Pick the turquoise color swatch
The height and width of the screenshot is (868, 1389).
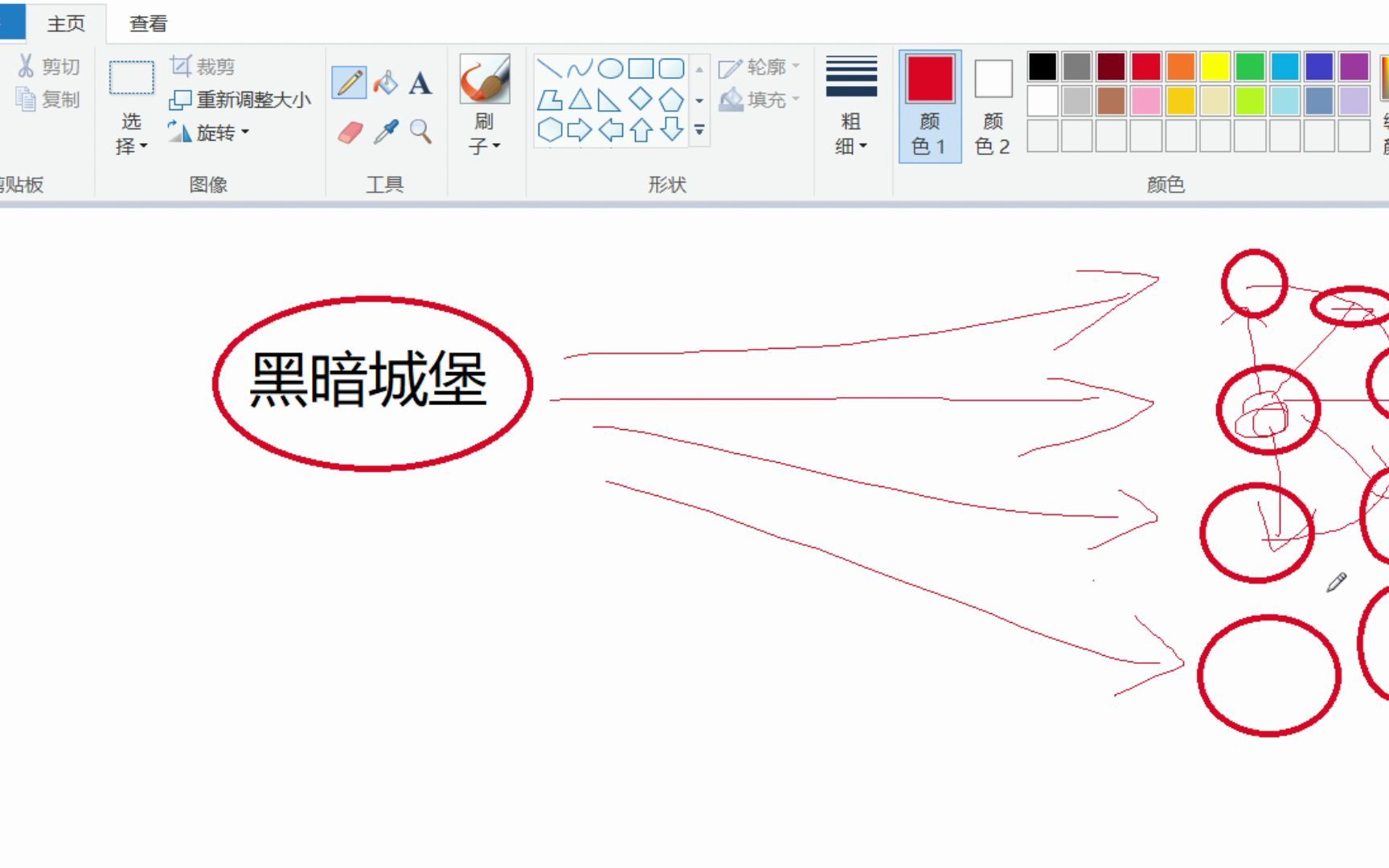(1285, 67)
